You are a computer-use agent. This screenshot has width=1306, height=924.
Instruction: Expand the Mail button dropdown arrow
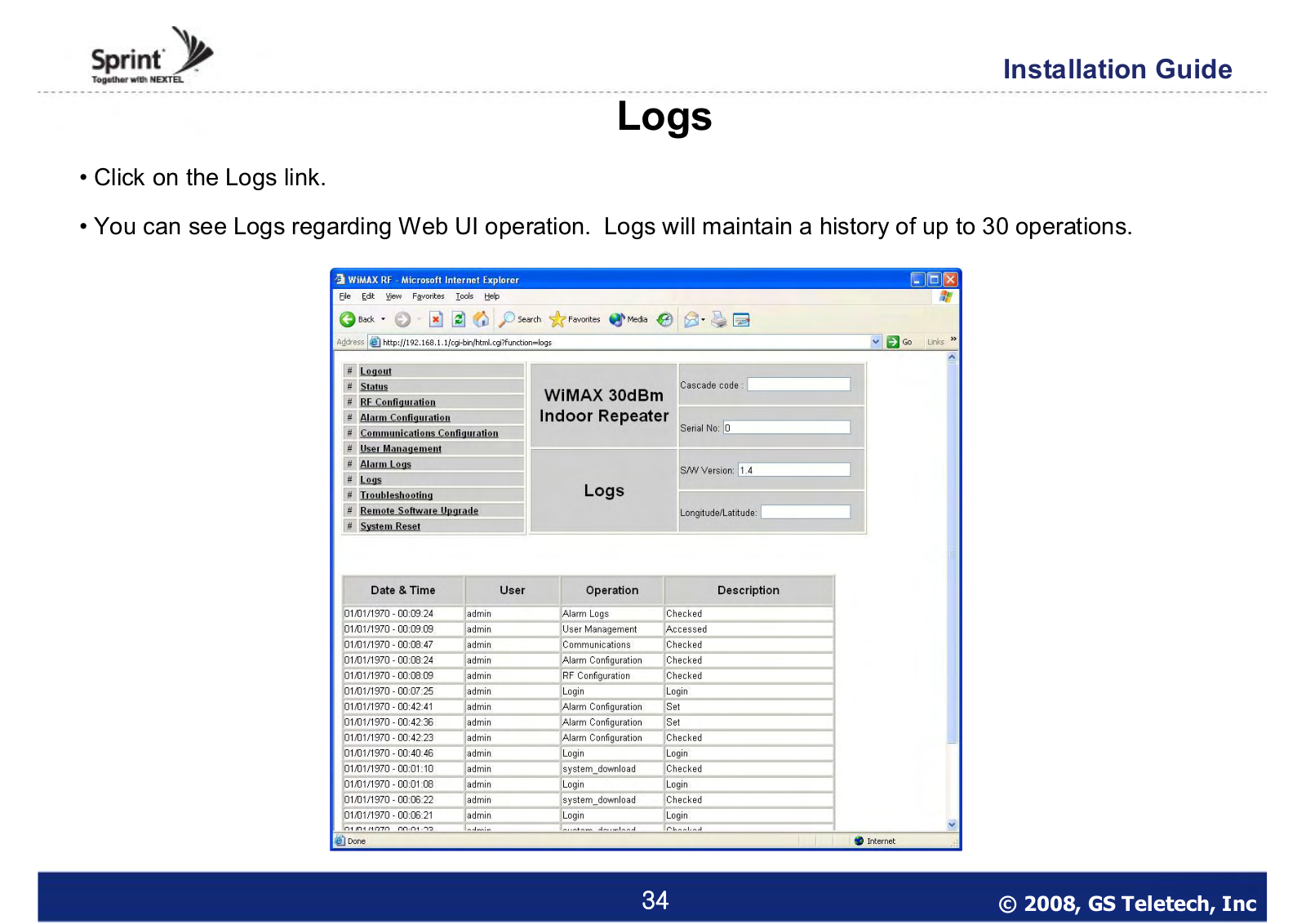pyautogui.click(x=703, y=319)
